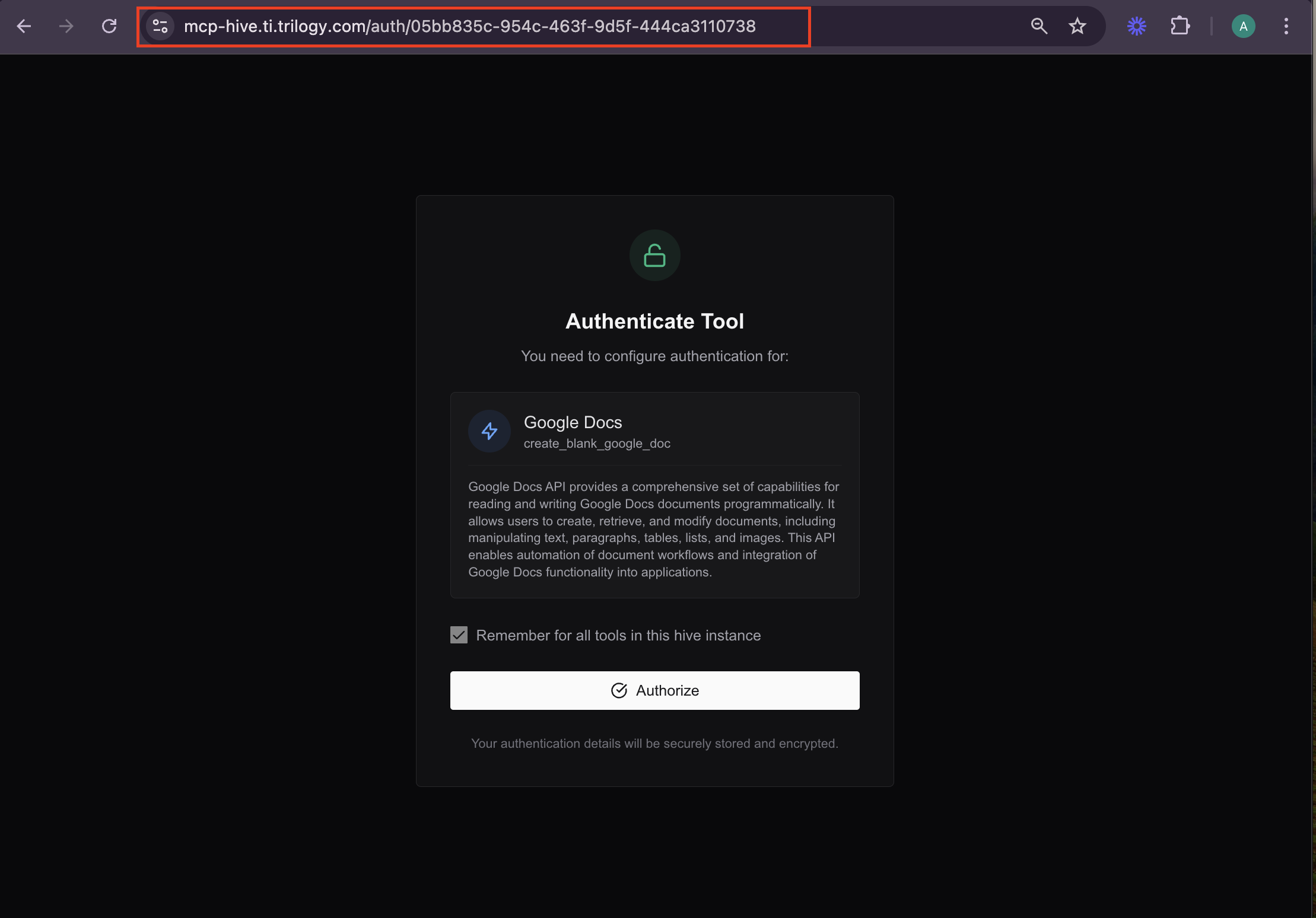The width and height of the screenshot is (1316, 918).
Task: Click the Google Docs lightning bolt icon
Action: (489, 431)
